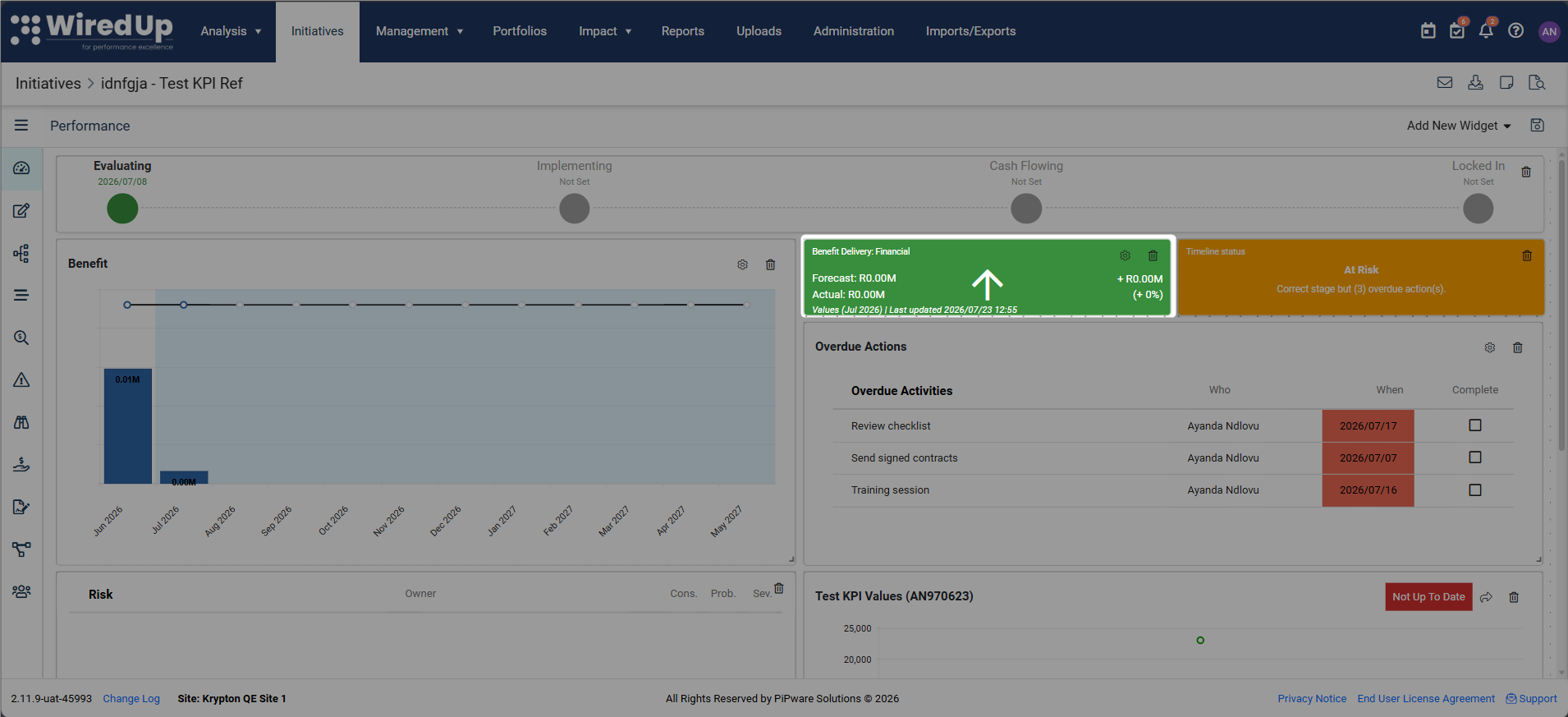Viewport: 1568px width, 717px height.
Task: Click the 2026/07/17 overdue date cell
Action: (1368, 425)
